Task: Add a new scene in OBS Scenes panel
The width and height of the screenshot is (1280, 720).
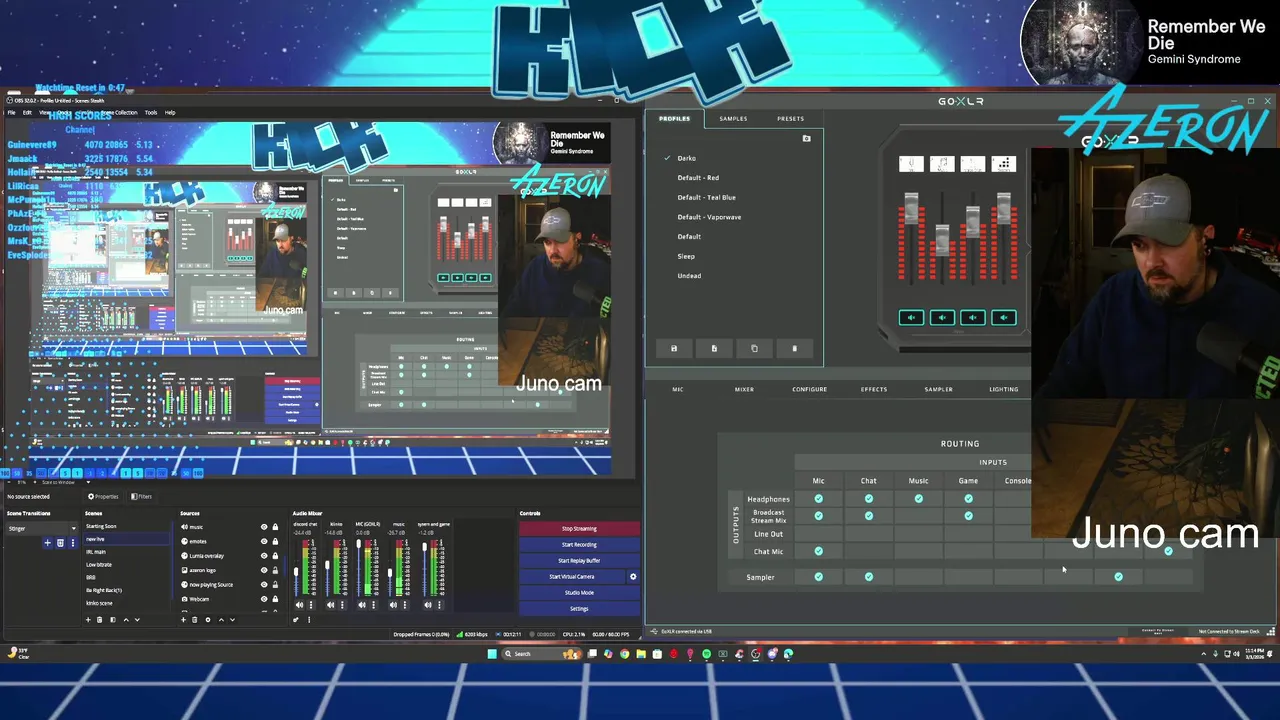Action: (x=88, y=620)
